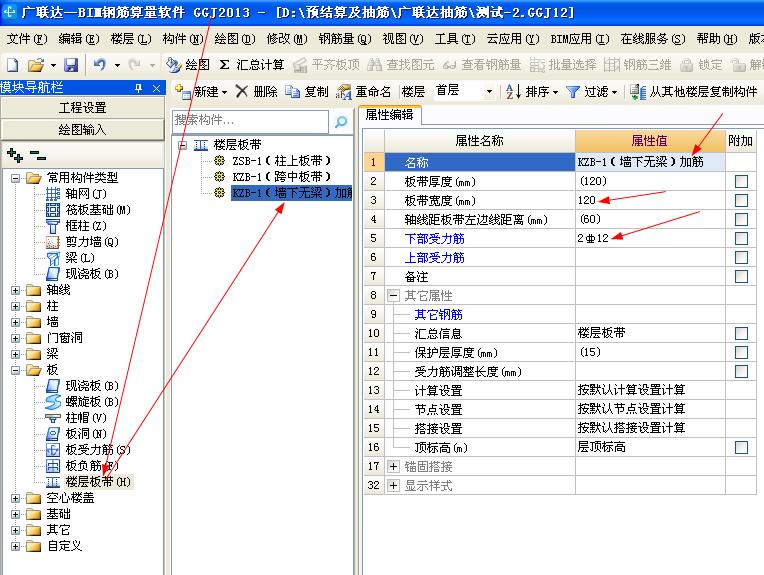Image resolution: width=764 pixels, height=575 pixels.
Task: Expand the 空心楼盖 folder
Action: point(16,498)
